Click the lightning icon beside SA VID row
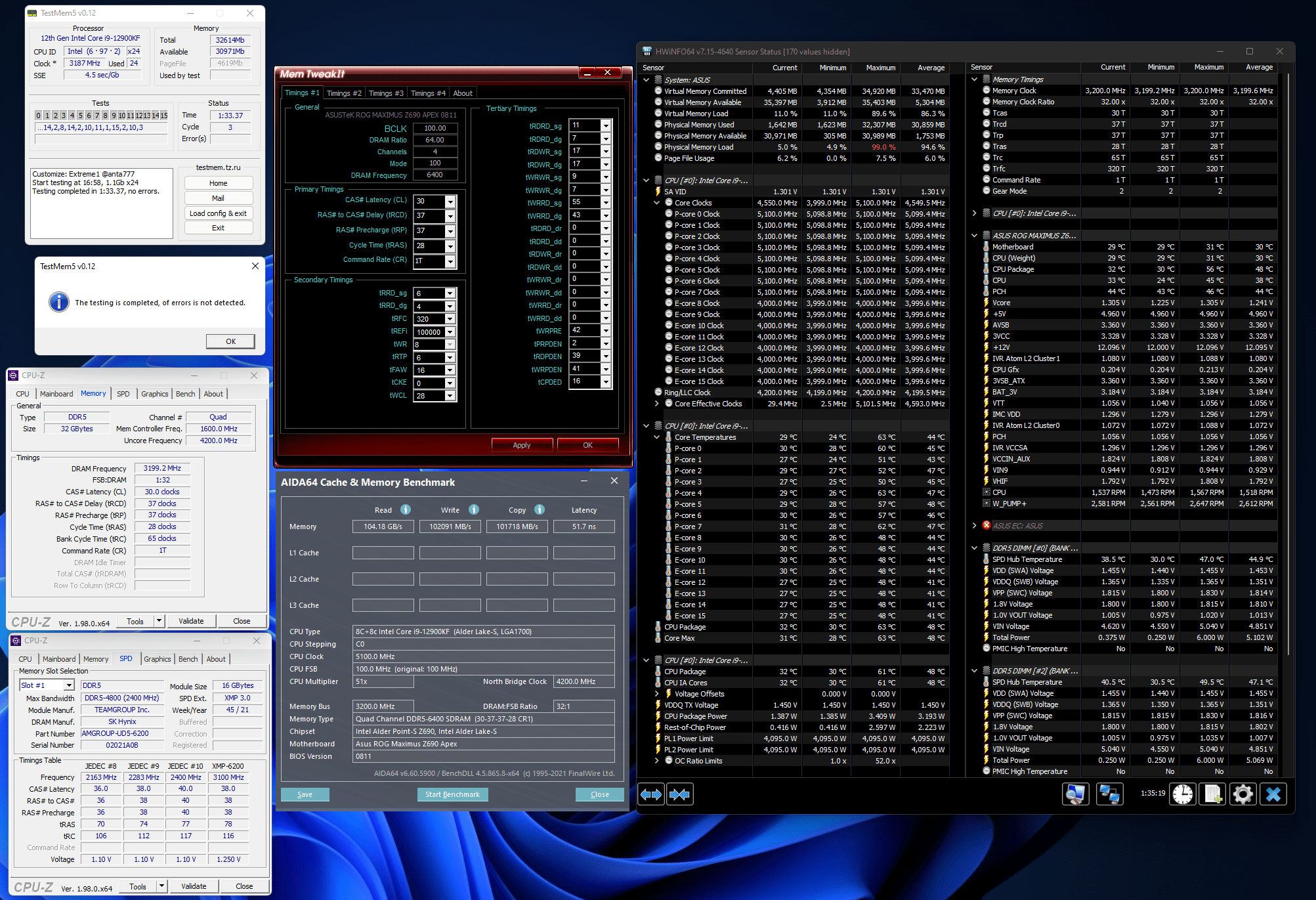 658,192
